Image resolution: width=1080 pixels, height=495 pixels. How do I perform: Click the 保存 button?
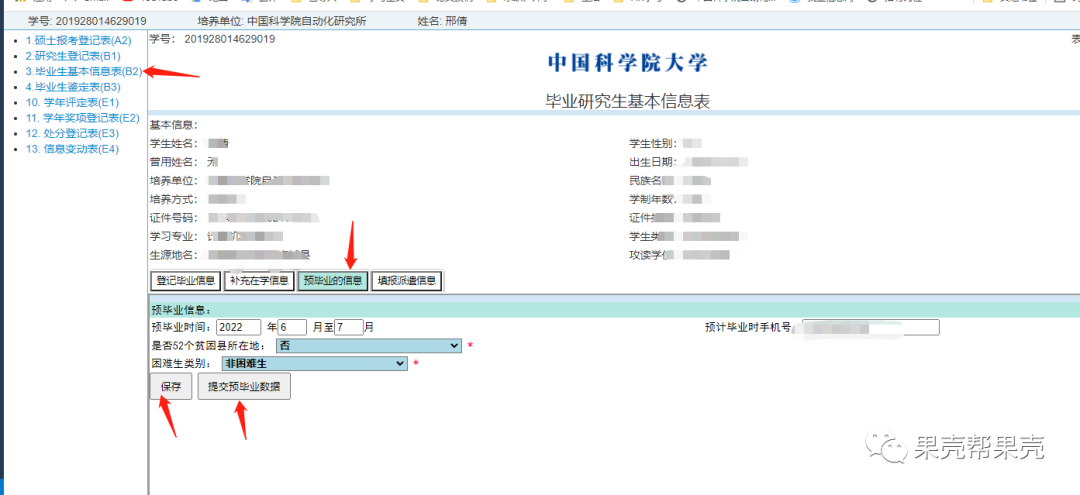coord(171,387)
